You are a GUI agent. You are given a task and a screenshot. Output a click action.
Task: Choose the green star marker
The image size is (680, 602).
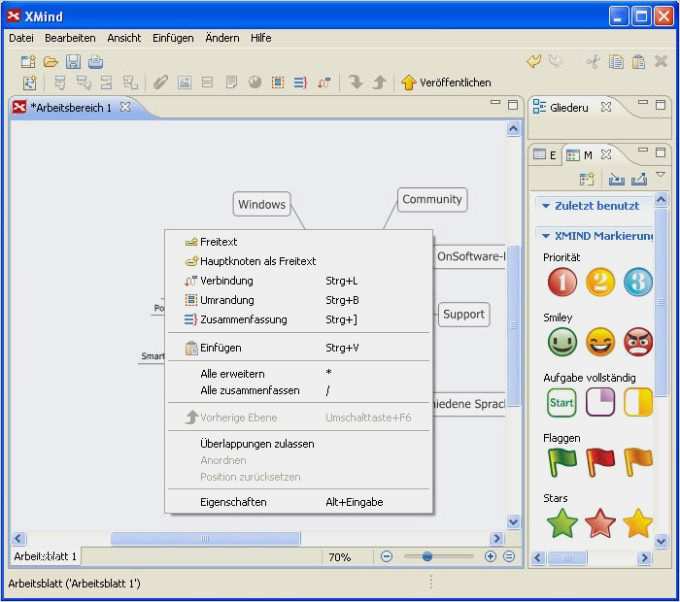click(562, 523)
